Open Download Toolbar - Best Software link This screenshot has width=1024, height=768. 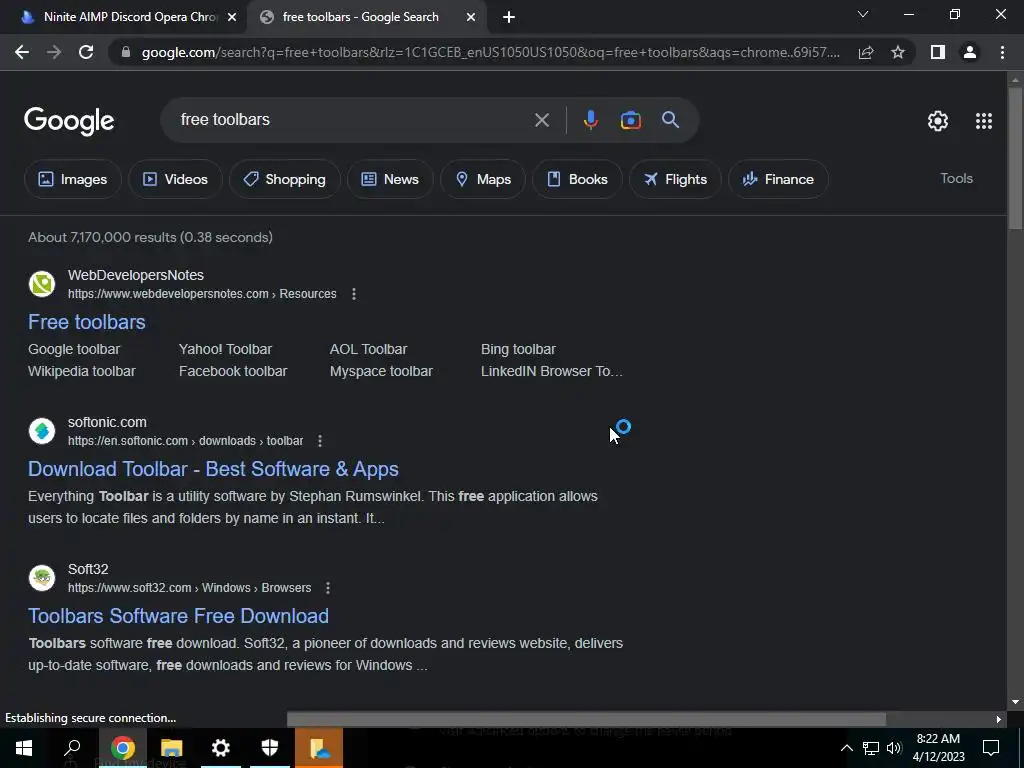point(214,469)
